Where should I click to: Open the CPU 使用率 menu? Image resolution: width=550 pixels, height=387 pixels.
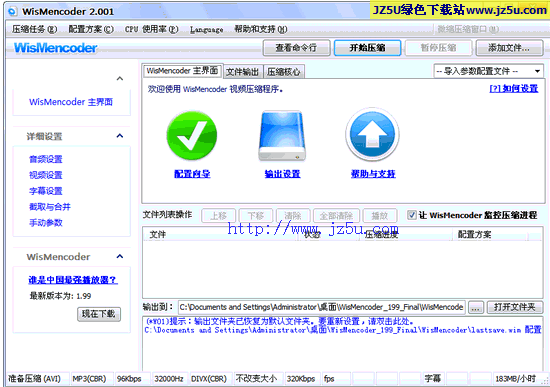click(x=152, y=29)
